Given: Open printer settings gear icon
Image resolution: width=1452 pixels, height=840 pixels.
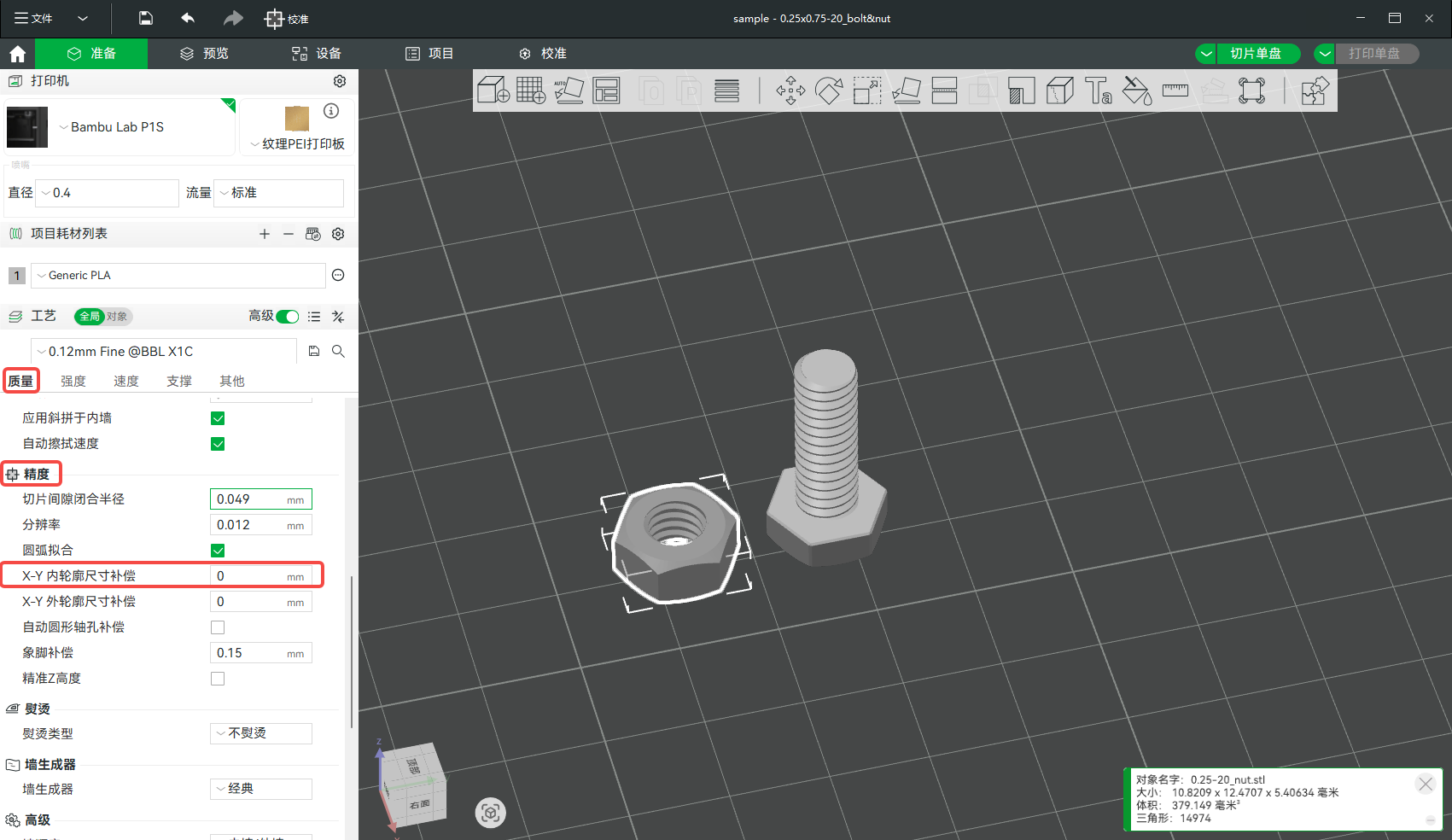Looking at the screenshot, I should click(x=340, y=81).
